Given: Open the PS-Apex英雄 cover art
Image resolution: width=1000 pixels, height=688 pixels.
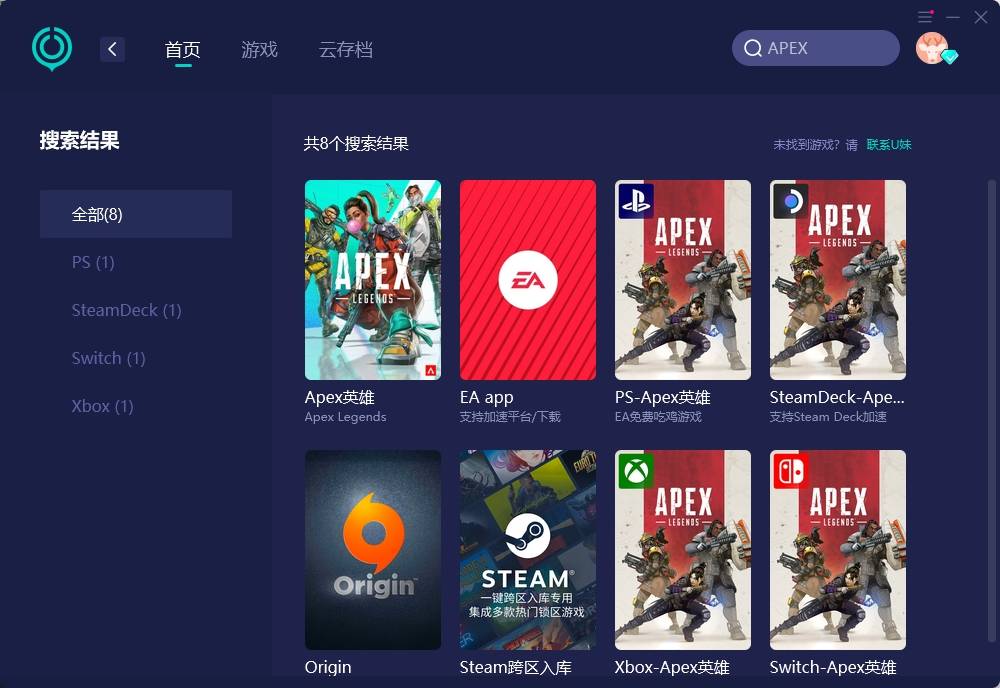Looking at the screenshot, I should click(683, 280).
